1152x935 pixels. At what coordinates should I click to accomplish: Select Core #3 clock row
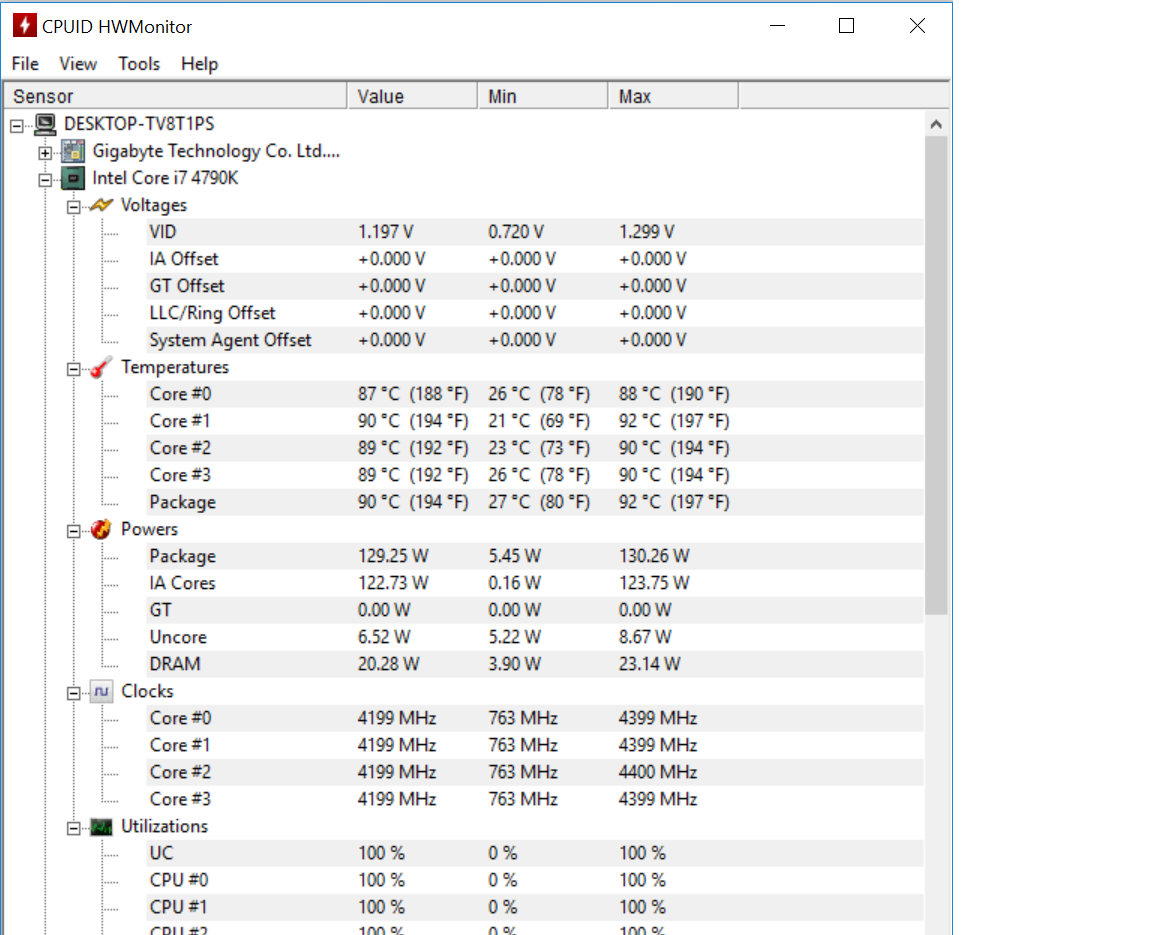click(535, 799)
